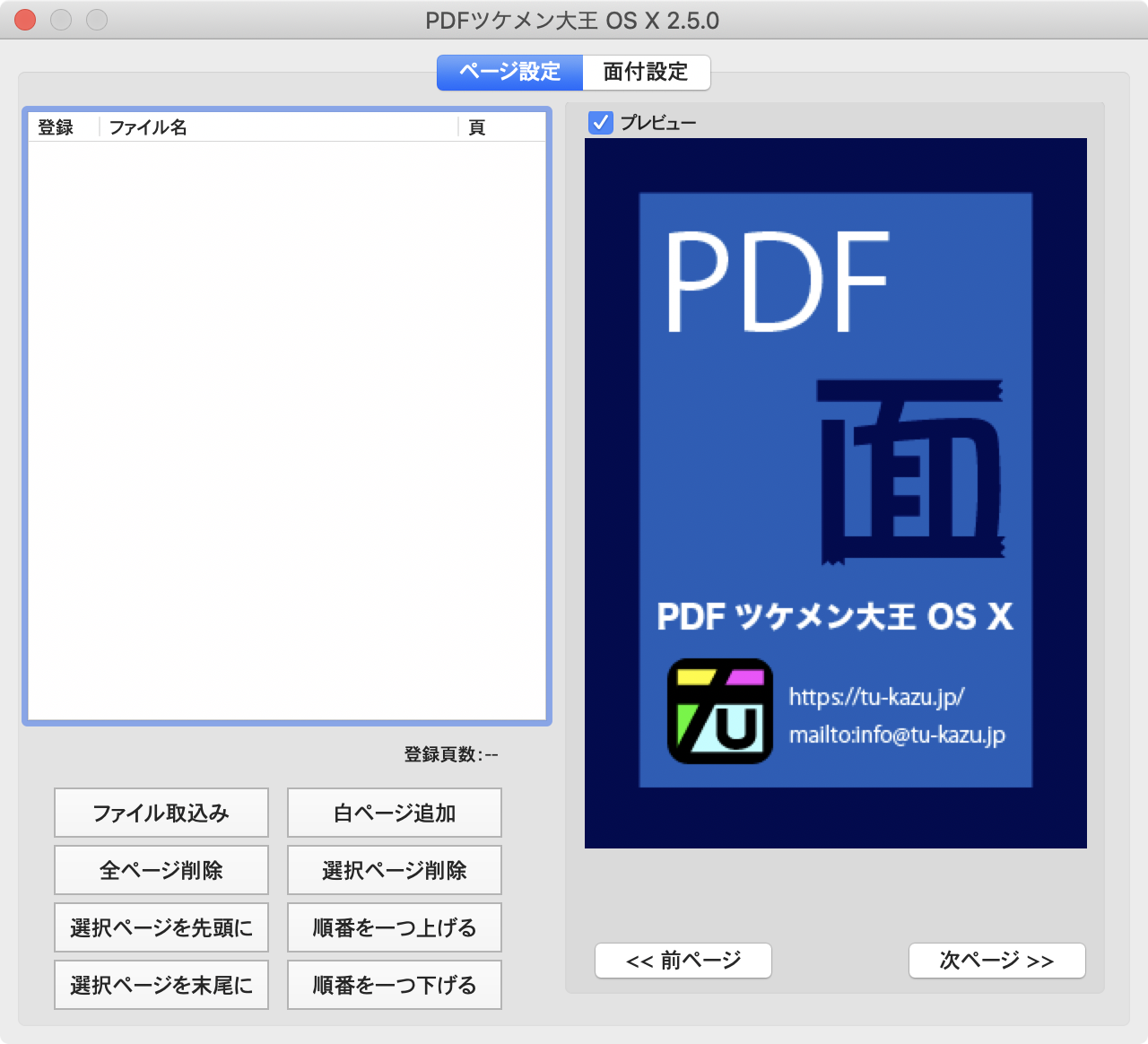Delete all pages with 全ページ削除

tap(161, 870)
